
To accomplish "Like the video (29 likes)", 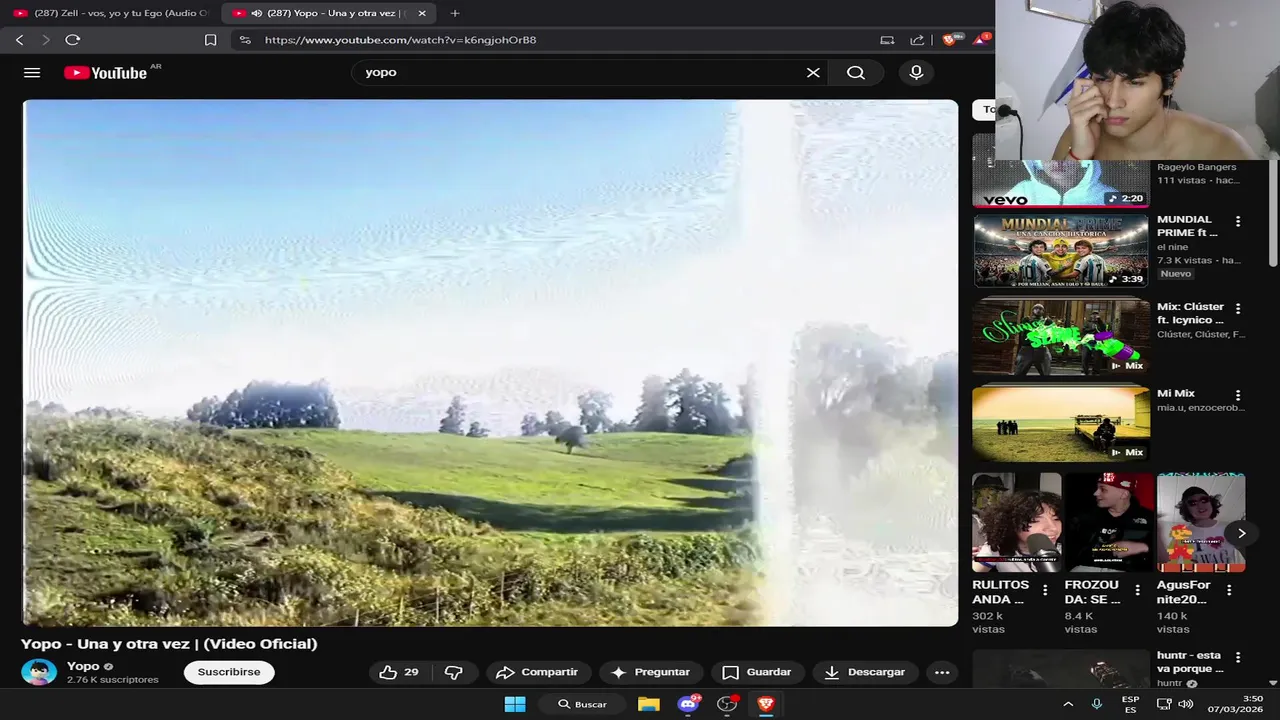I will pos(399,672).
